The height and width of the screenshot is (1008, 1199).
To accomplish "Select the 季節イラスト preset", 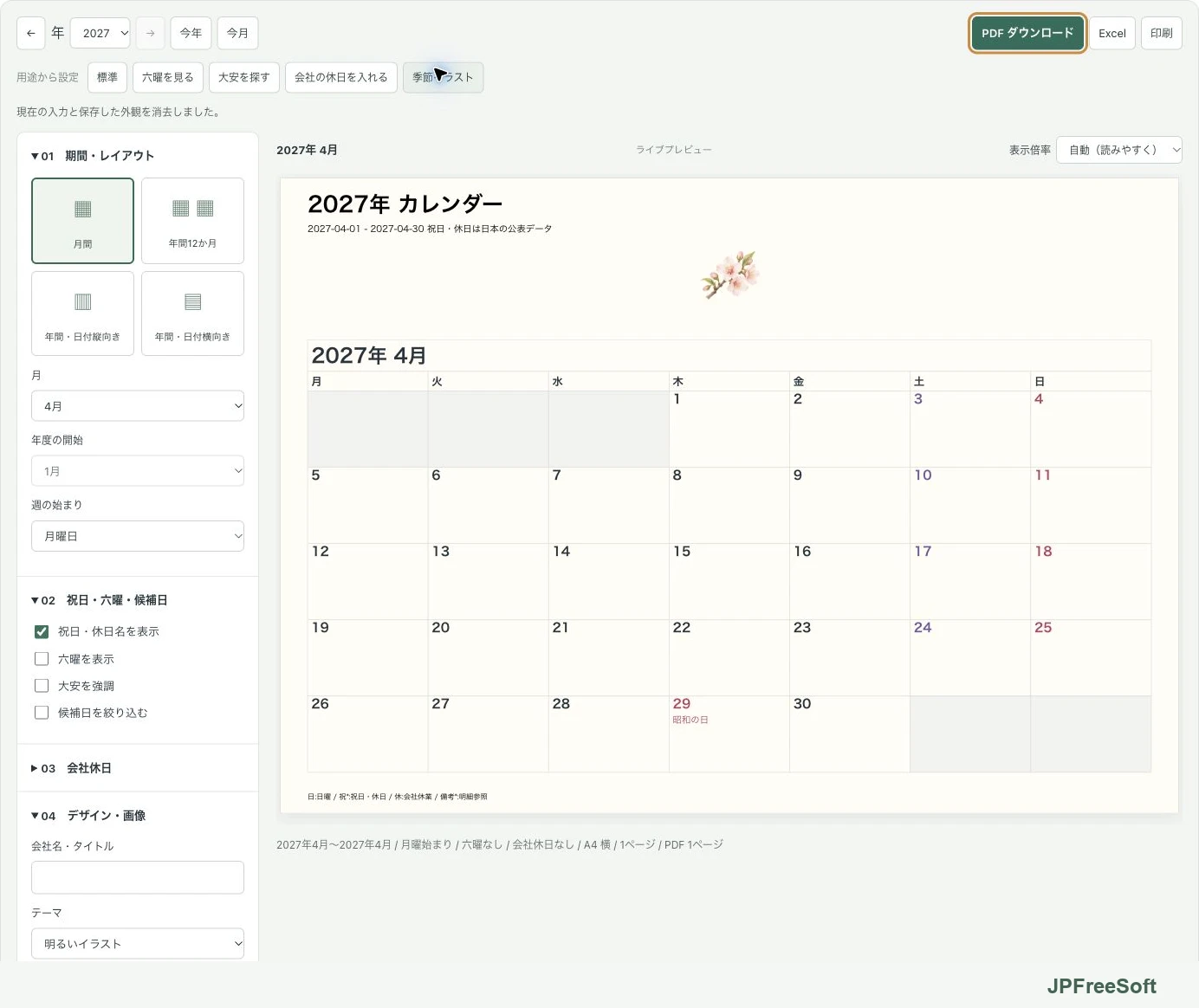I will click(443, 77).
